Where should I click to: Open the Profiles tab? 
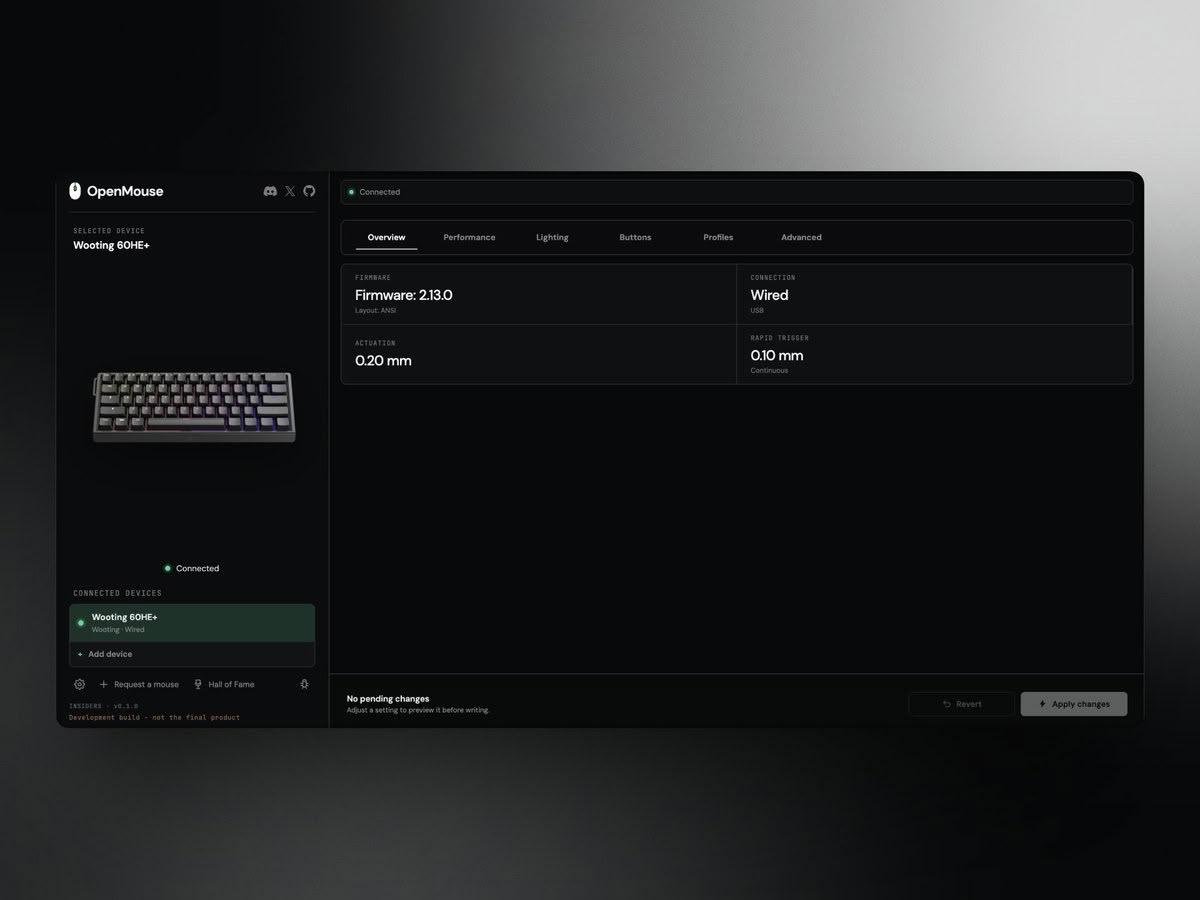[x=718, y=237]
